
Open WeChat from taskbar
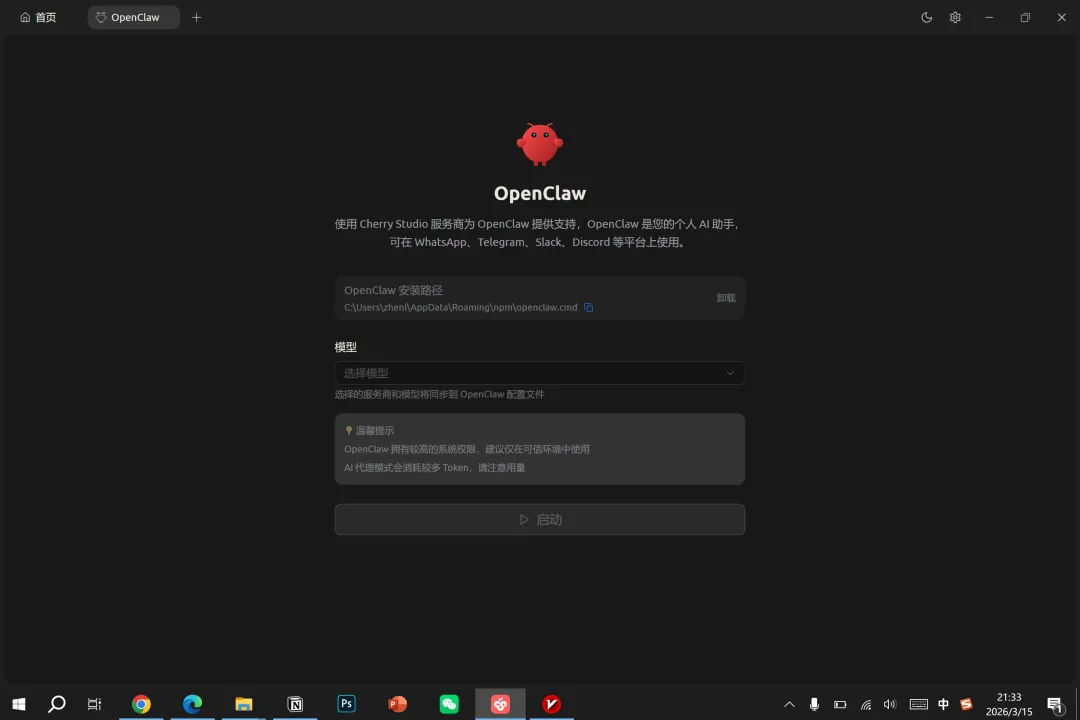point(448,703)
